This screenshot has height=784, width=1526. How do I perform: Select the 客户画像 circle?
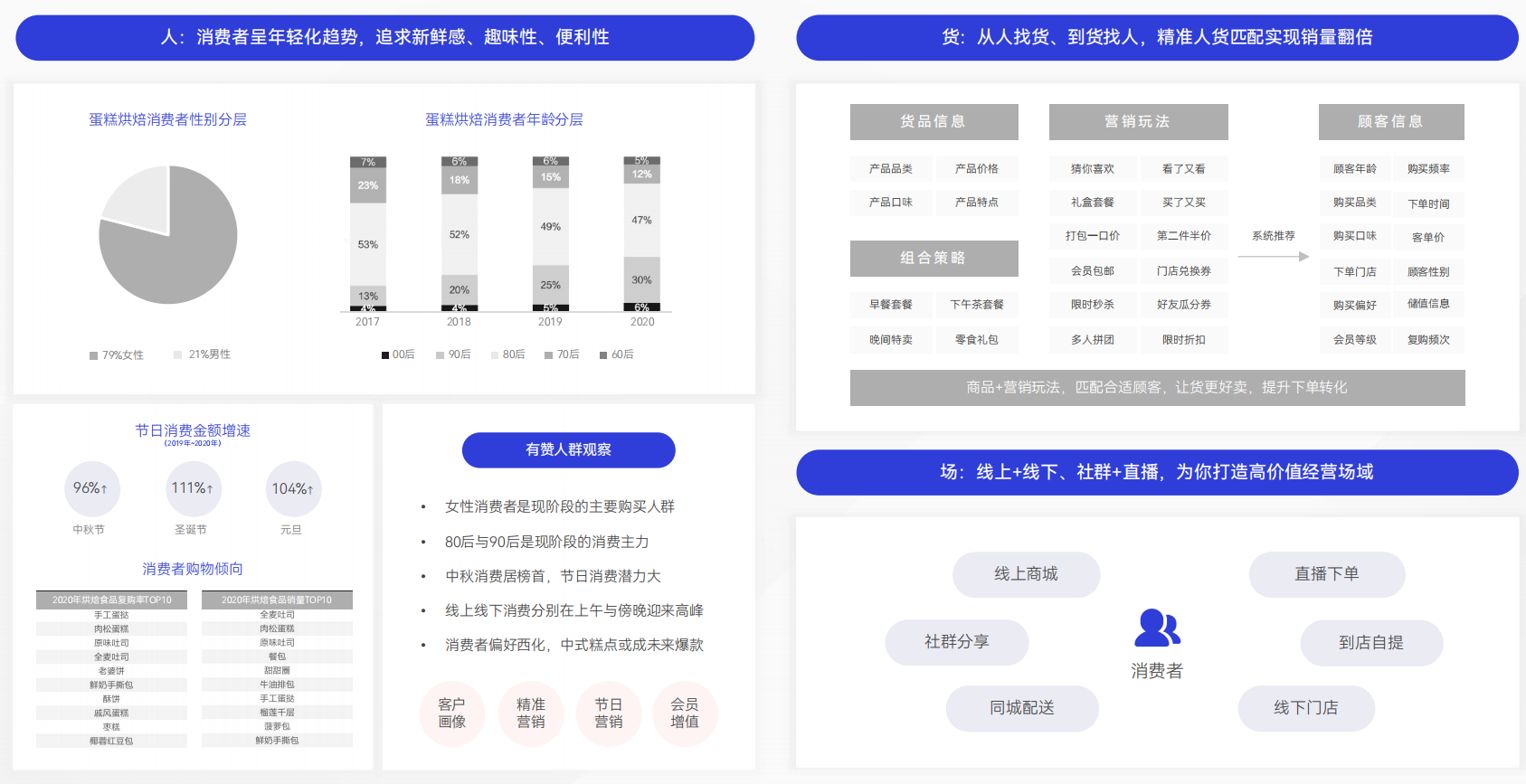click(452, 713)
